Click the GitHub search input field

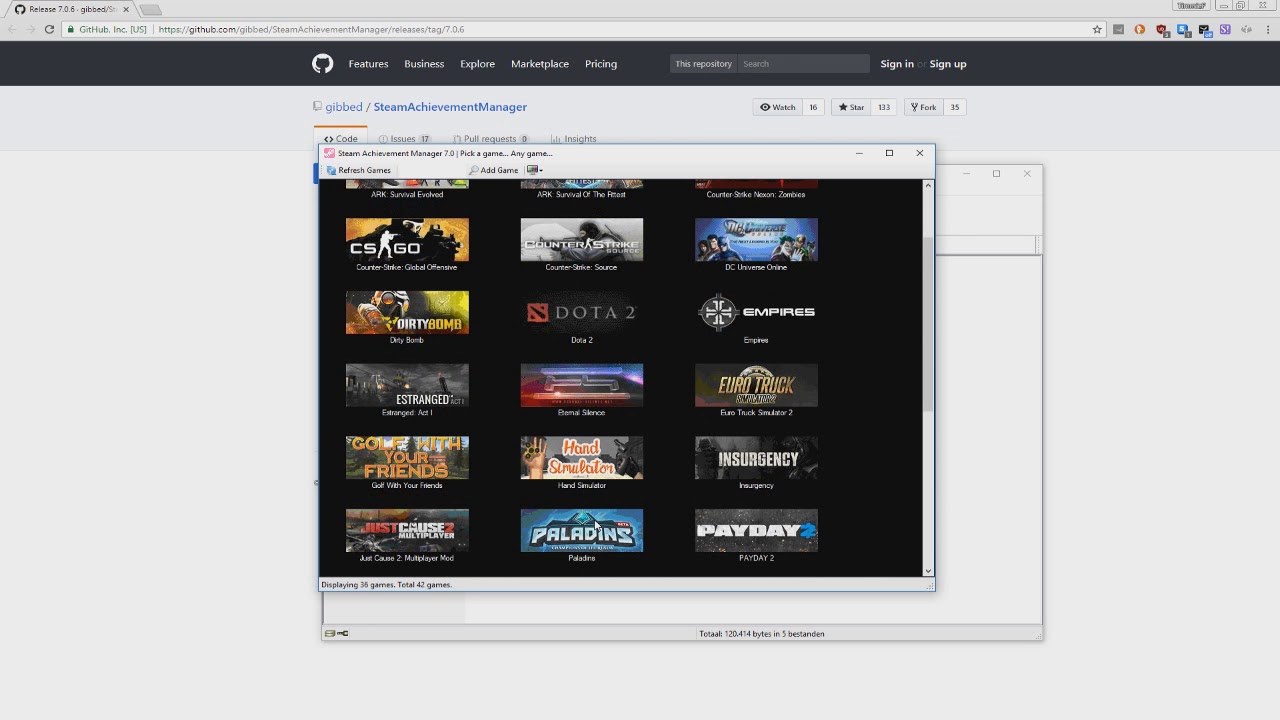(x=803, y=64)
